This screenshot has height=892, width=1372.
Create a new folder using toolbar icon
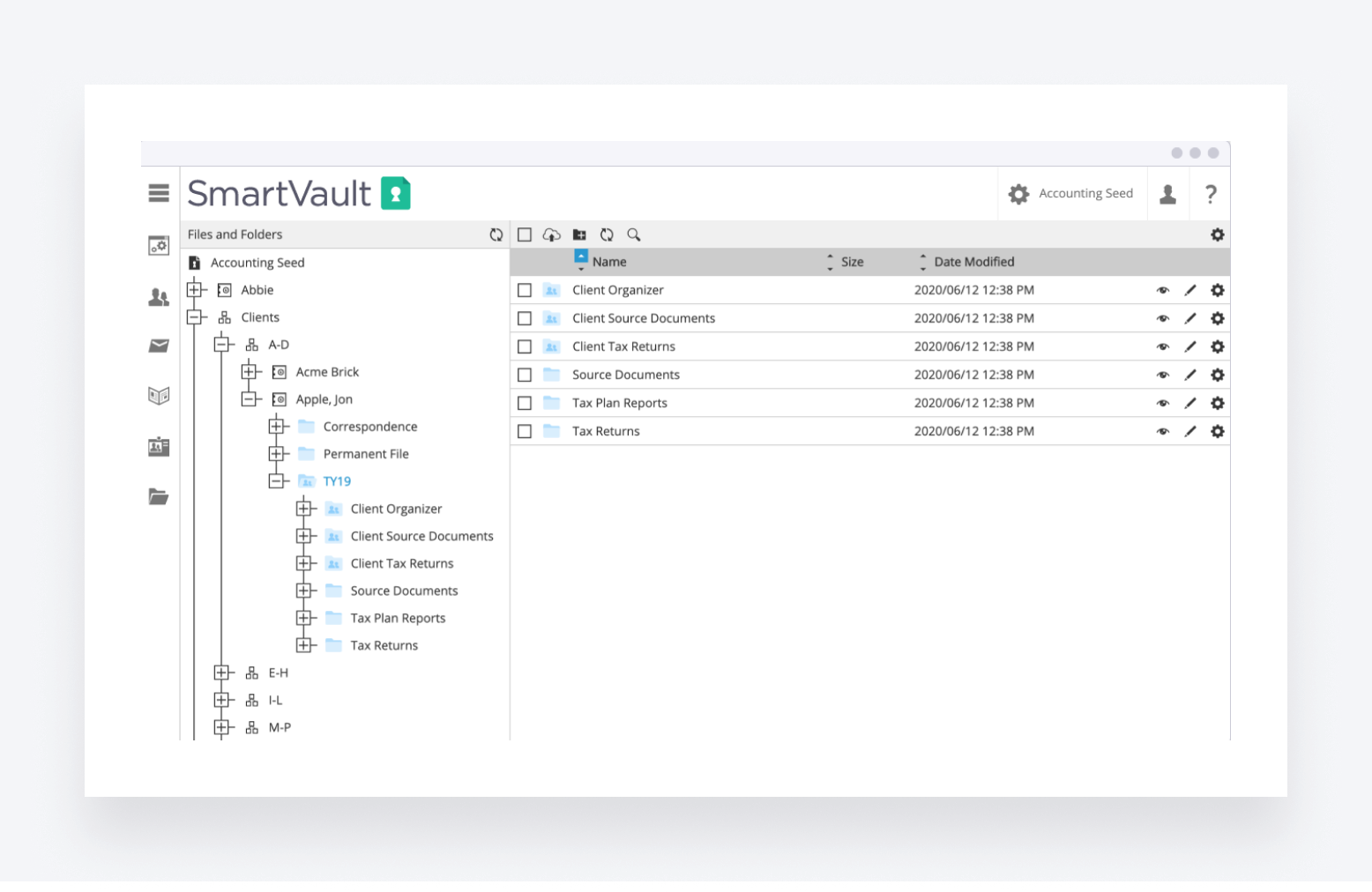tap(579, 234)
